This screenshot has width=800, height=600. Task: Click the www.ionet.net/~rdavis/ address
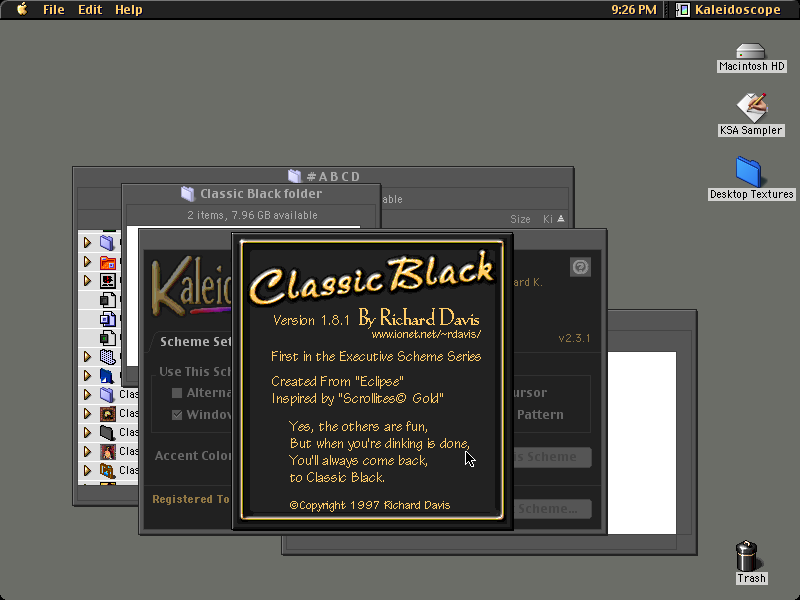426,335
